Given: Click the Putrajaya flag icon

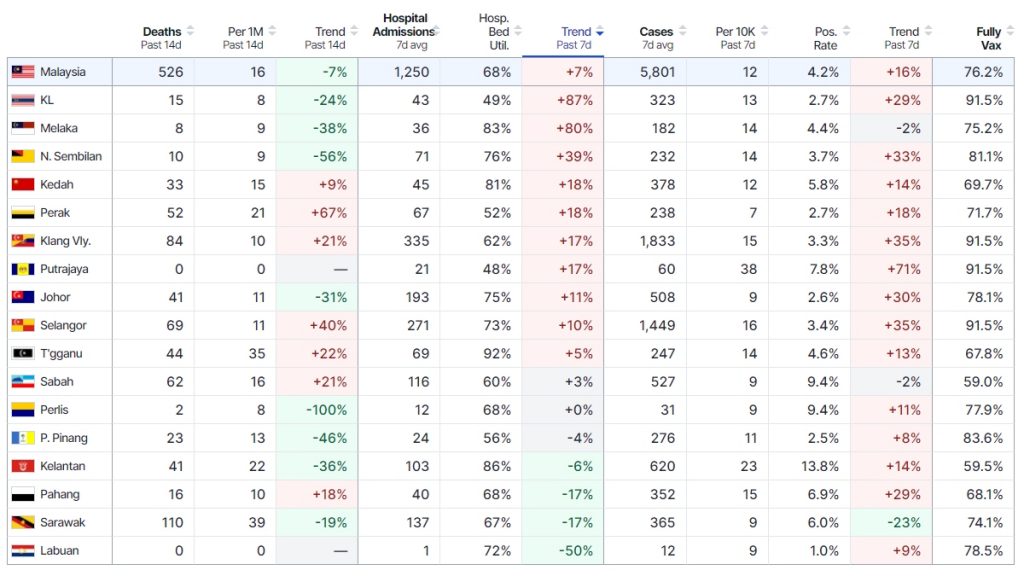Looking at the screenshot, I should tap(22, 269).
